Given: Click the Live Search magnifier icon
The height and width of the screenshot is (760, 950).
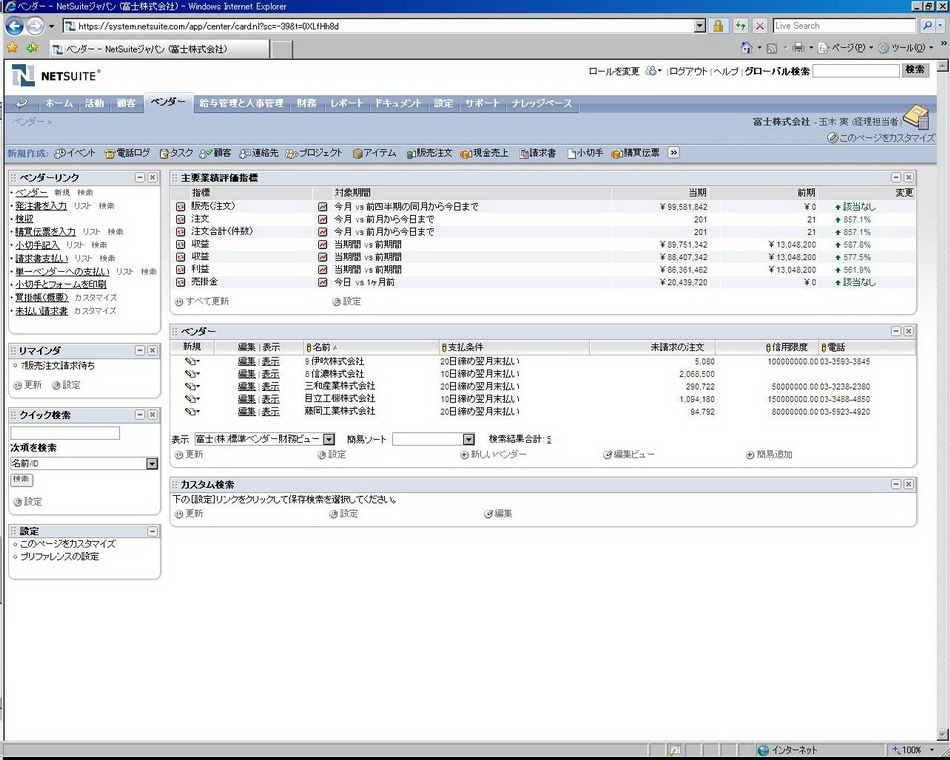Looking at the screenshot, I should [x=927, y=26].
